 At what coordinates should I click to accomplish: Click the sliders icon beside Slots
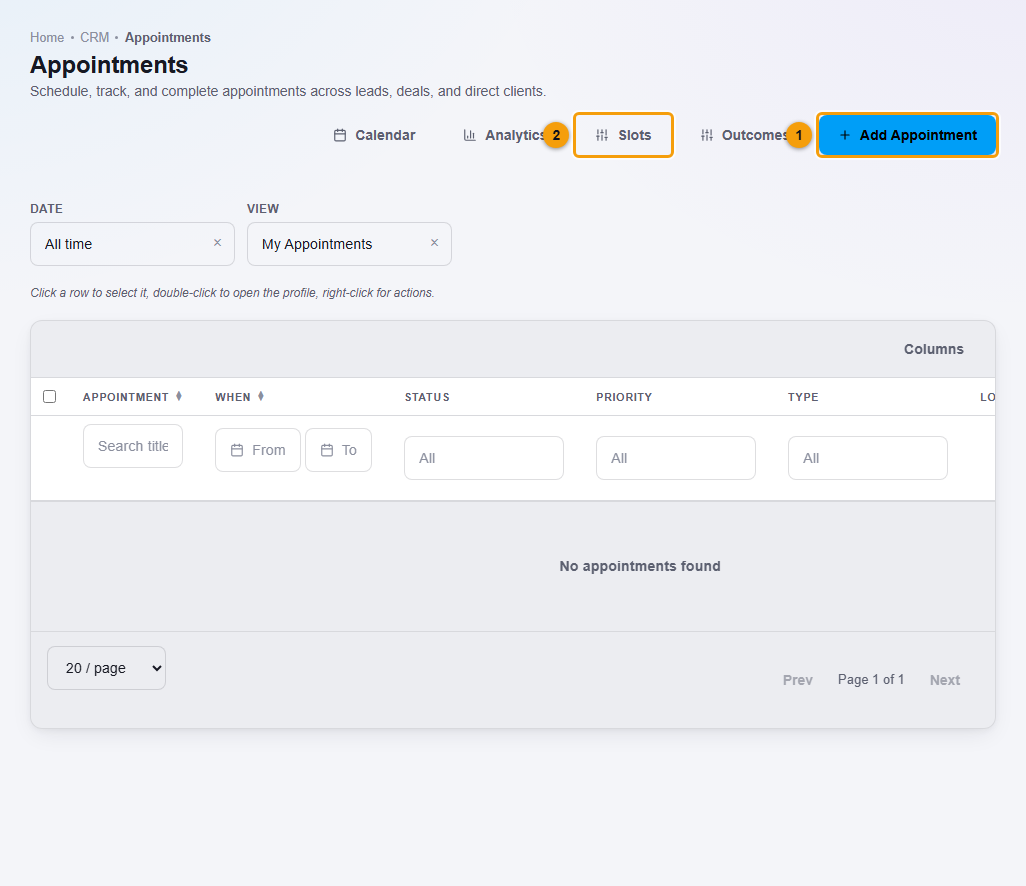(x=602, y=135)
